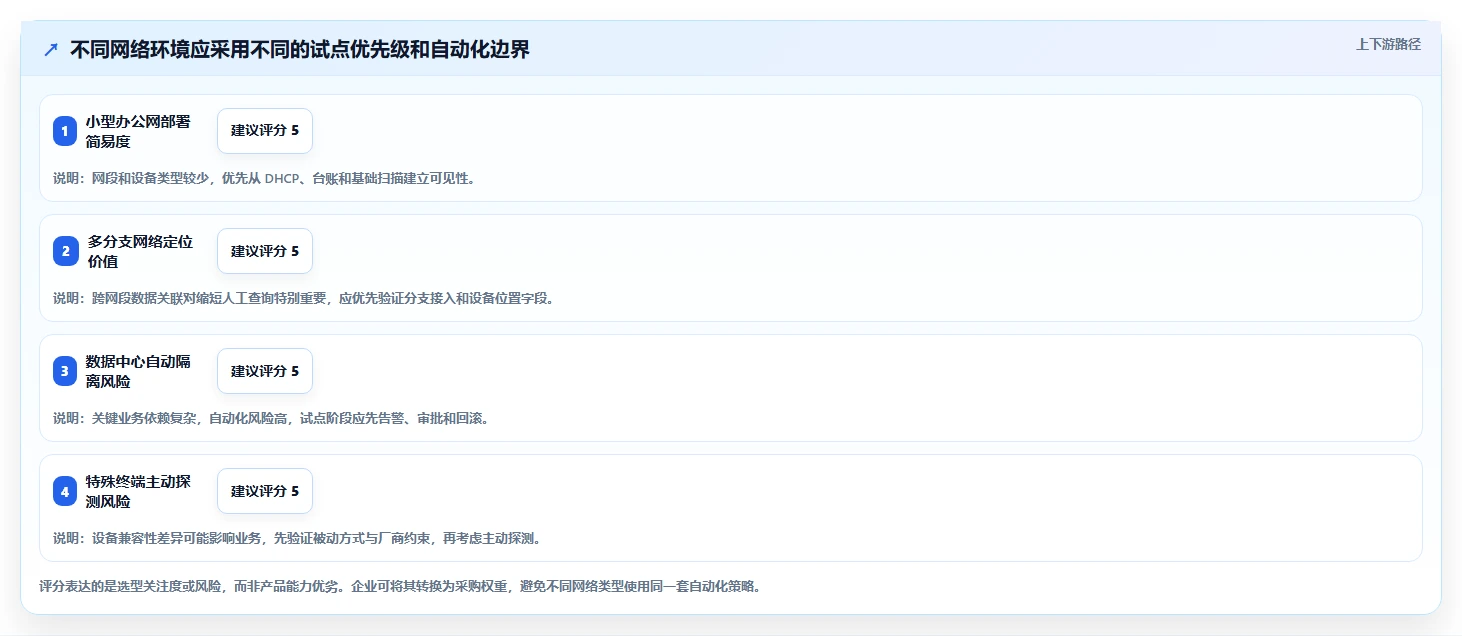Click the arrow icon beside the panel title
Viewport: 1462px width, 636px height.
pyautogui.click(x=51, y=50)
